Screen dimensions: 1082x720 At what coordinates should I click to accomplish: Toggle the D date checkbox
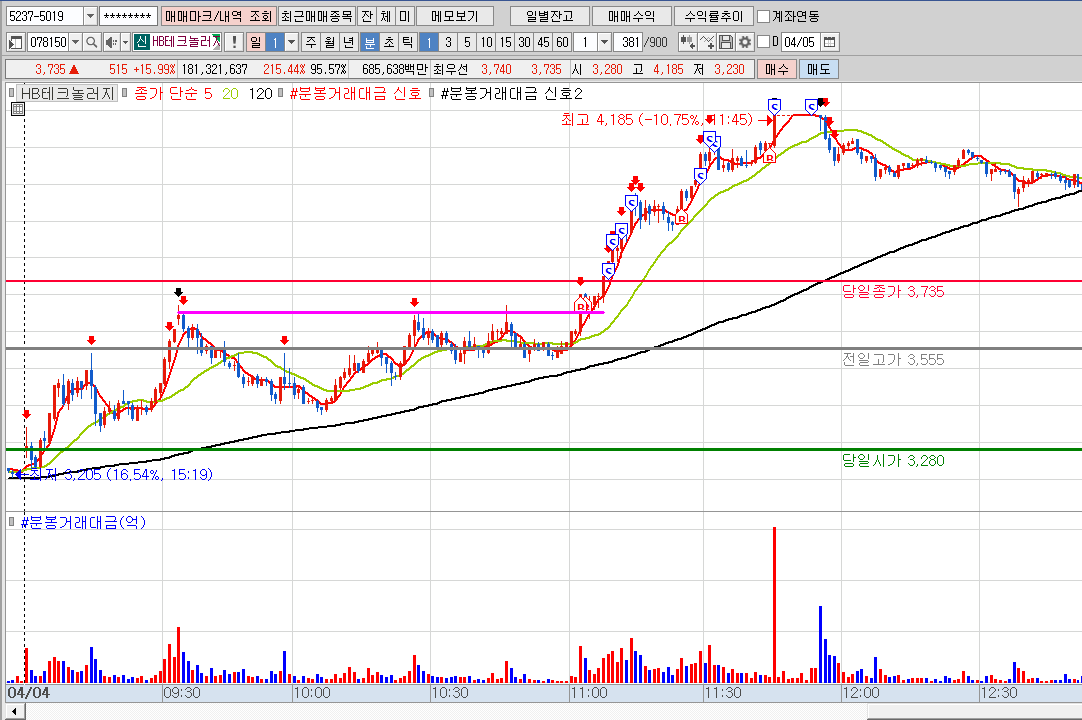[x=763, y=42]
